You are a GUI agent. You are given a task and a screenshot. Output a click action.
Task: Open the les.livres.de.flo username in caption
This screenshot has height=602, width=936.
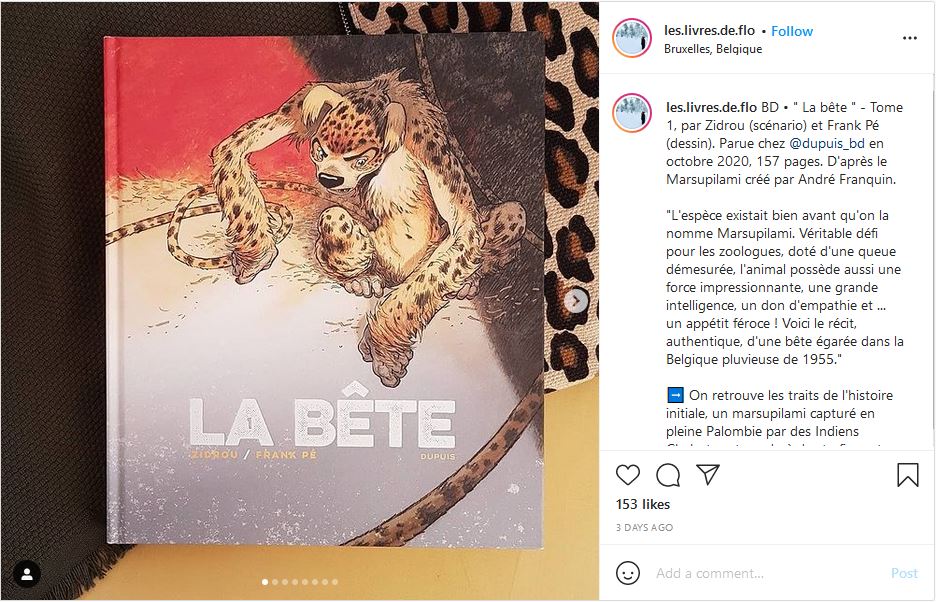(711, 108)
